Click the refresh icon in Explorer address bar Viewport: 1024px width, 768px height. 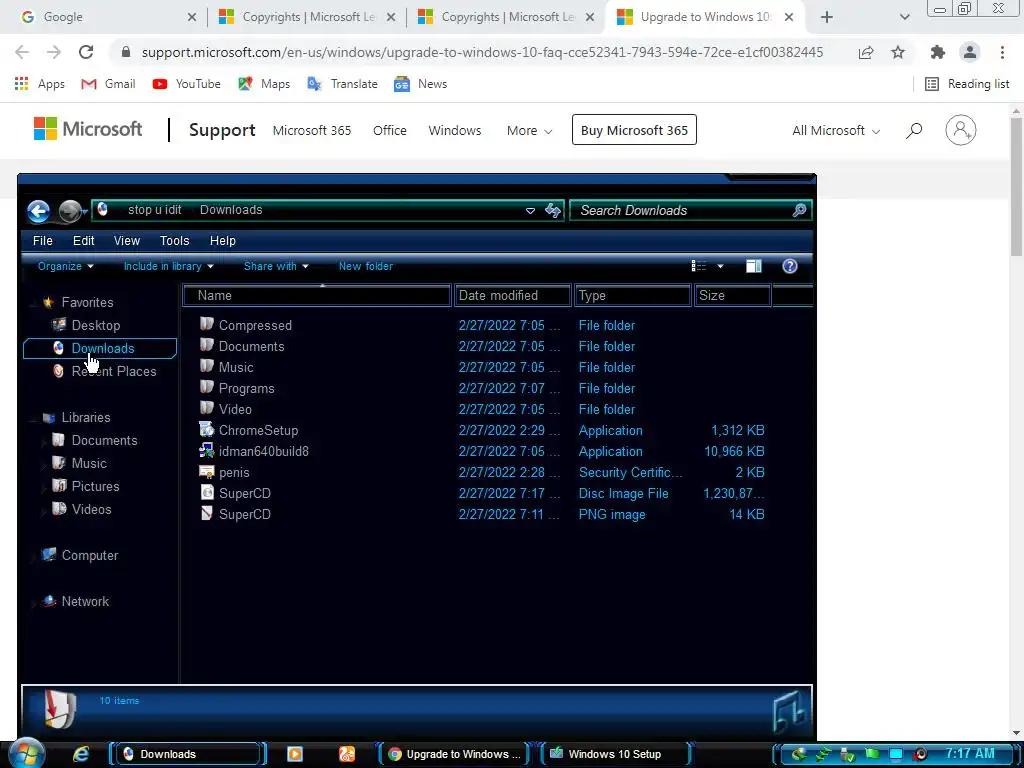click(x=553, y=210)
